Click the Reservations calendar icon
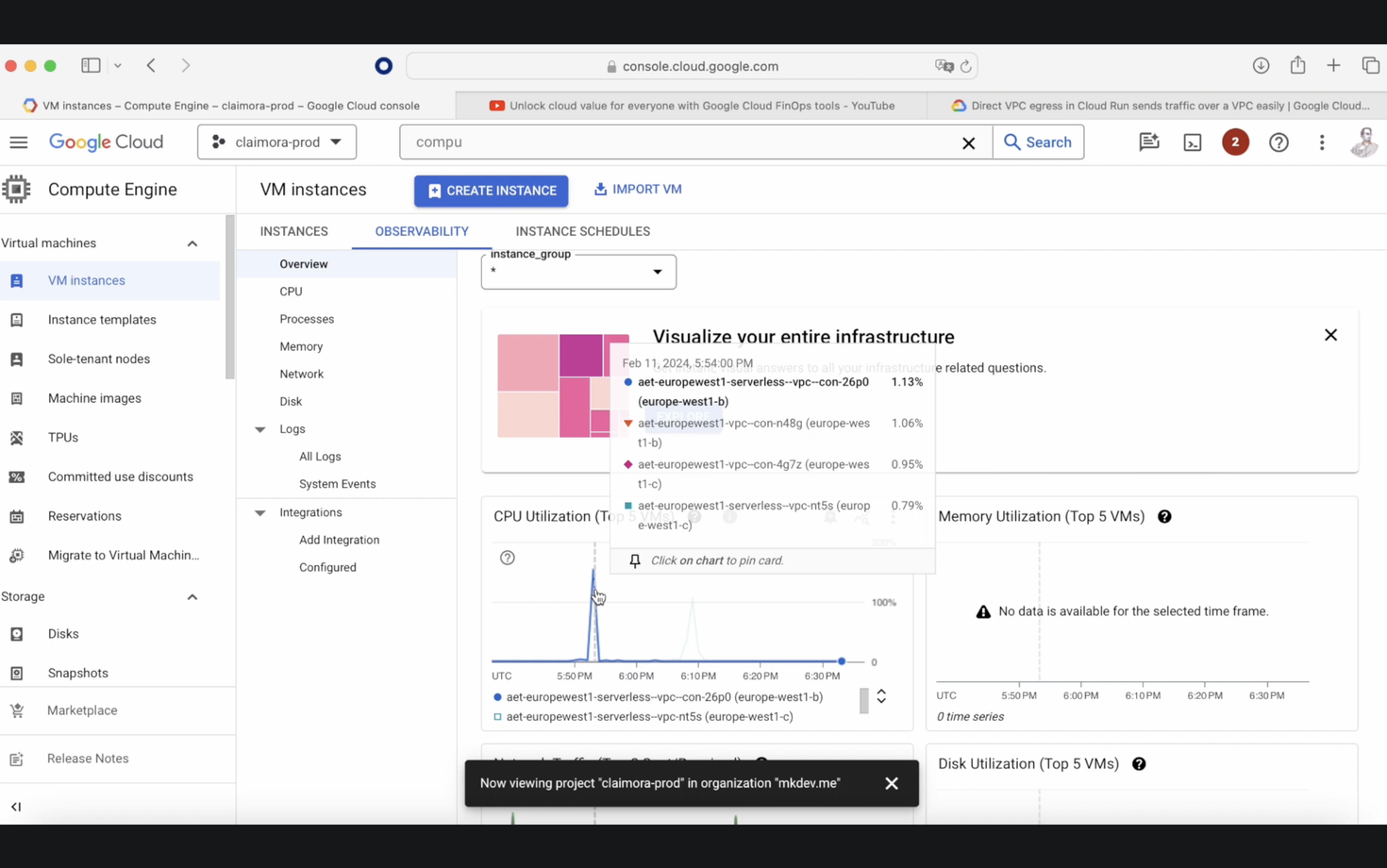This screenshot has width=1387, height=868. 16,516
